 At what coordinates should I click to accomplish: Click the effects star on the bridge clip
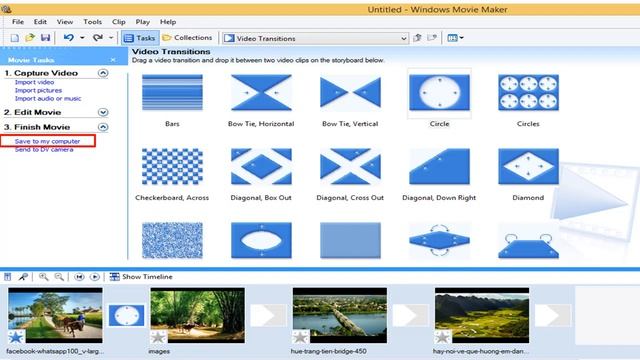coord(300,337)
